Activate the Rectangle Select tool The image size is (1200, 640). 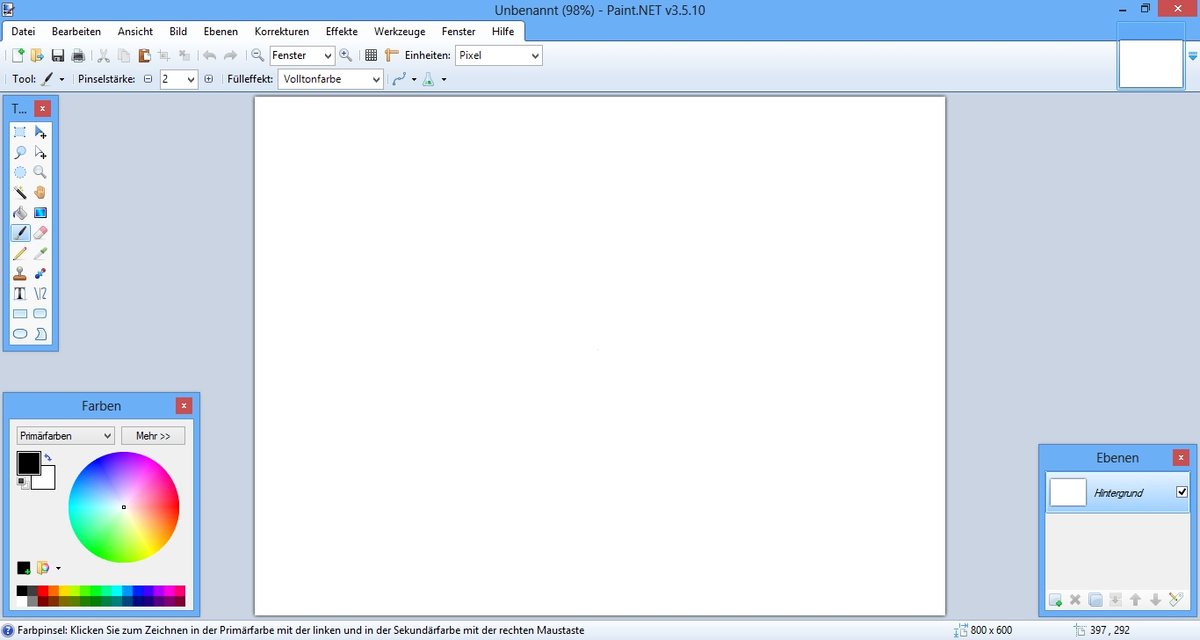[20, 132]
